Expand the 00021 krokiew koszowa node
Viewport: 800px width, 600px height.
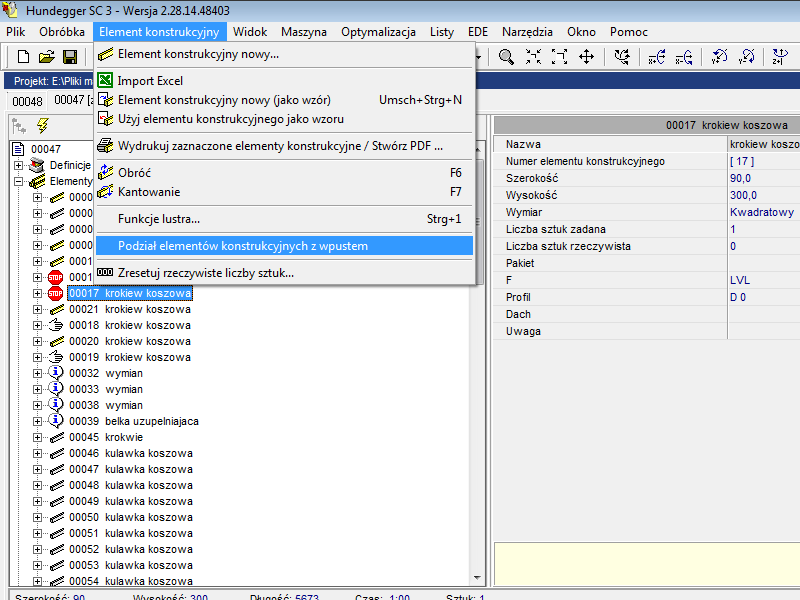pyautogui.click(x=38, y=310)
